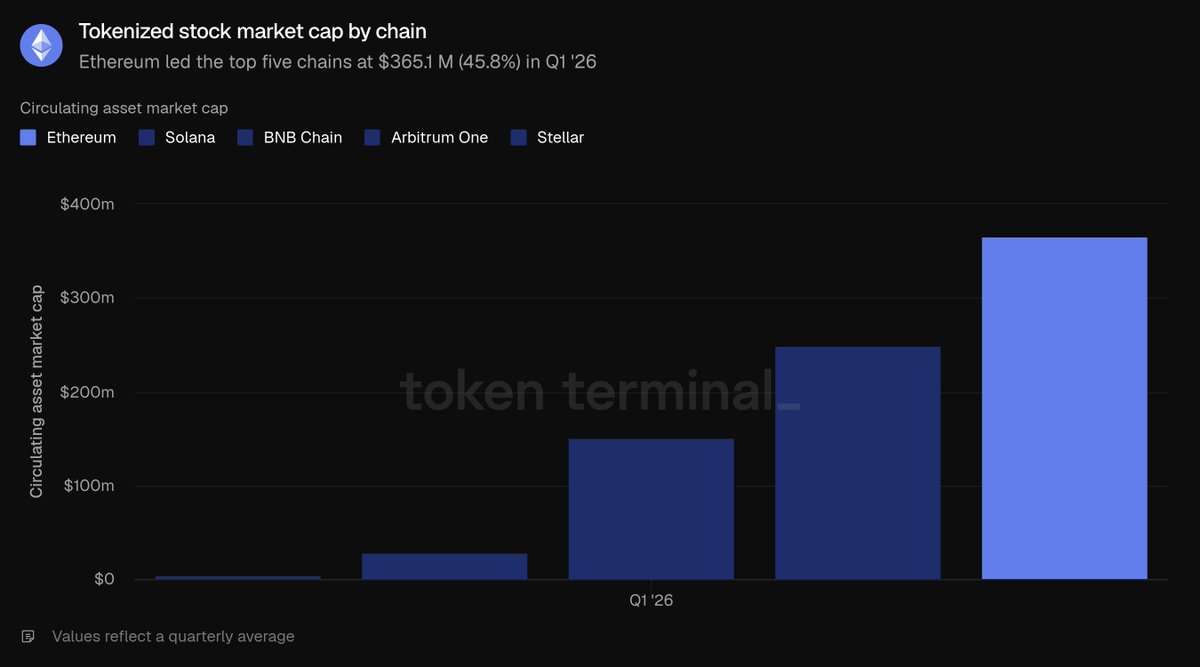Image resolution: width=1200 pixels, height=667 pixels.
Task: Click the note icon beside quarterly average
Action: [x=28, y=636]
